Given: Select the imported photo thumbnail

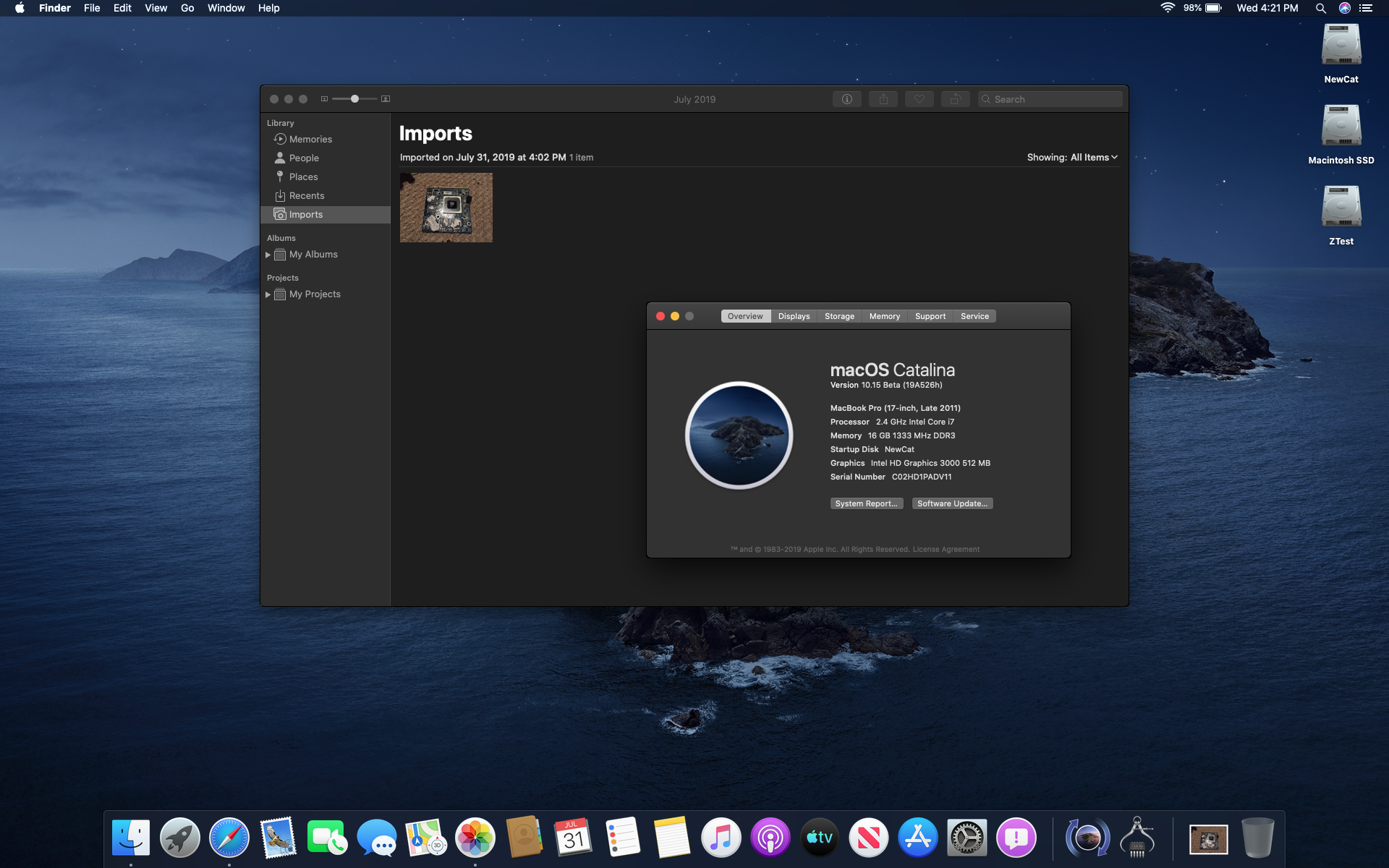Looking at the screenshot, I should pyautogui.click(x=446, y=208).
